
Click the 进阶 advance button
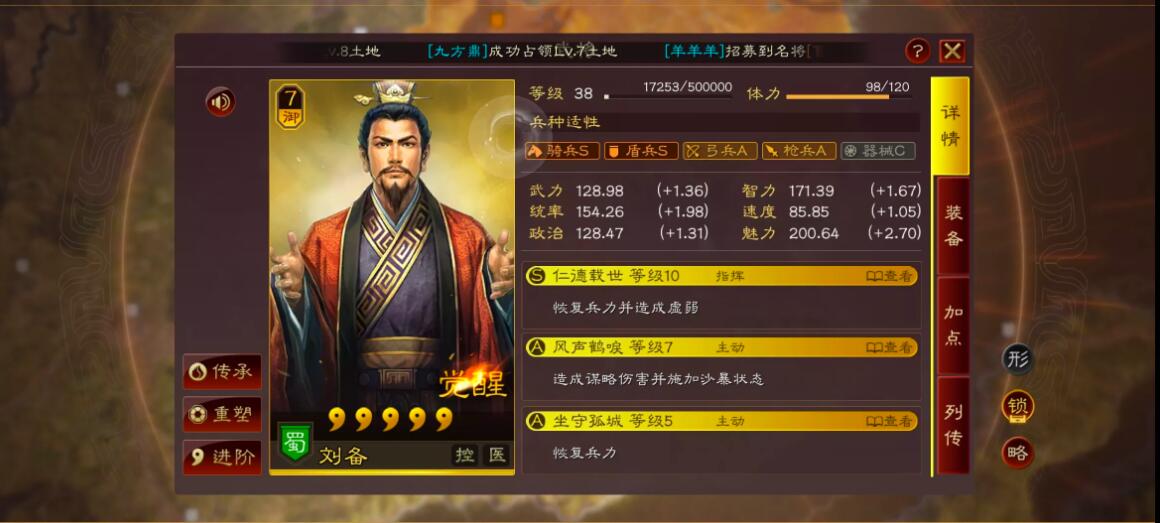222,457
